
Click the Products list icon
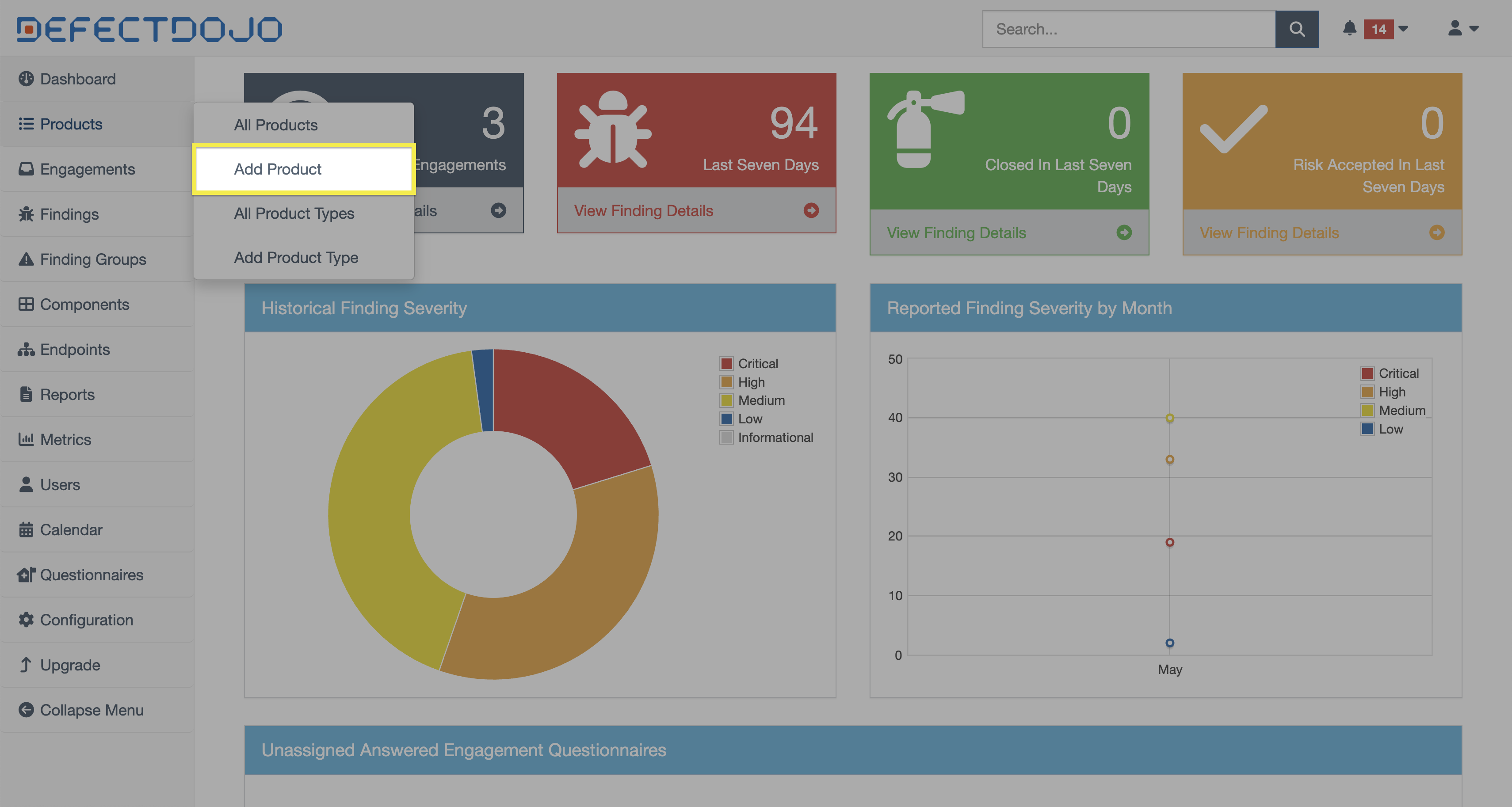click(26, 124)
